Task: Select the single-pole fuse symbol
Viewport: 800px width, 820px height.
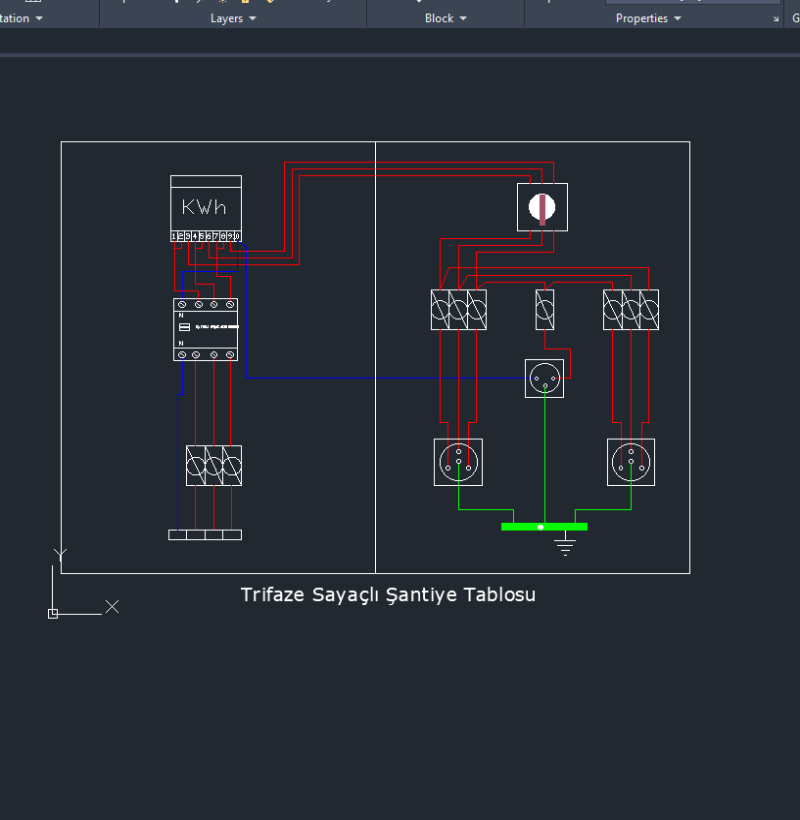Action: click(545, 309)
